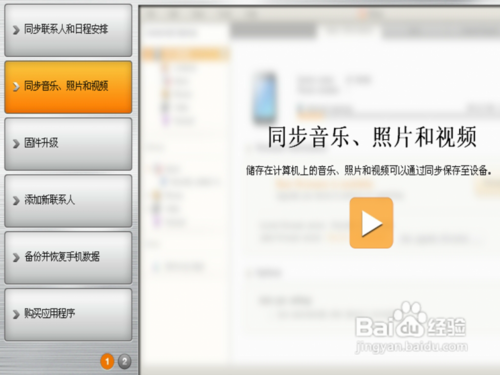Open the 固件升级 topic
Image resolution: width=500 pixels, height=375 pixels.
[x=68, y=144]
